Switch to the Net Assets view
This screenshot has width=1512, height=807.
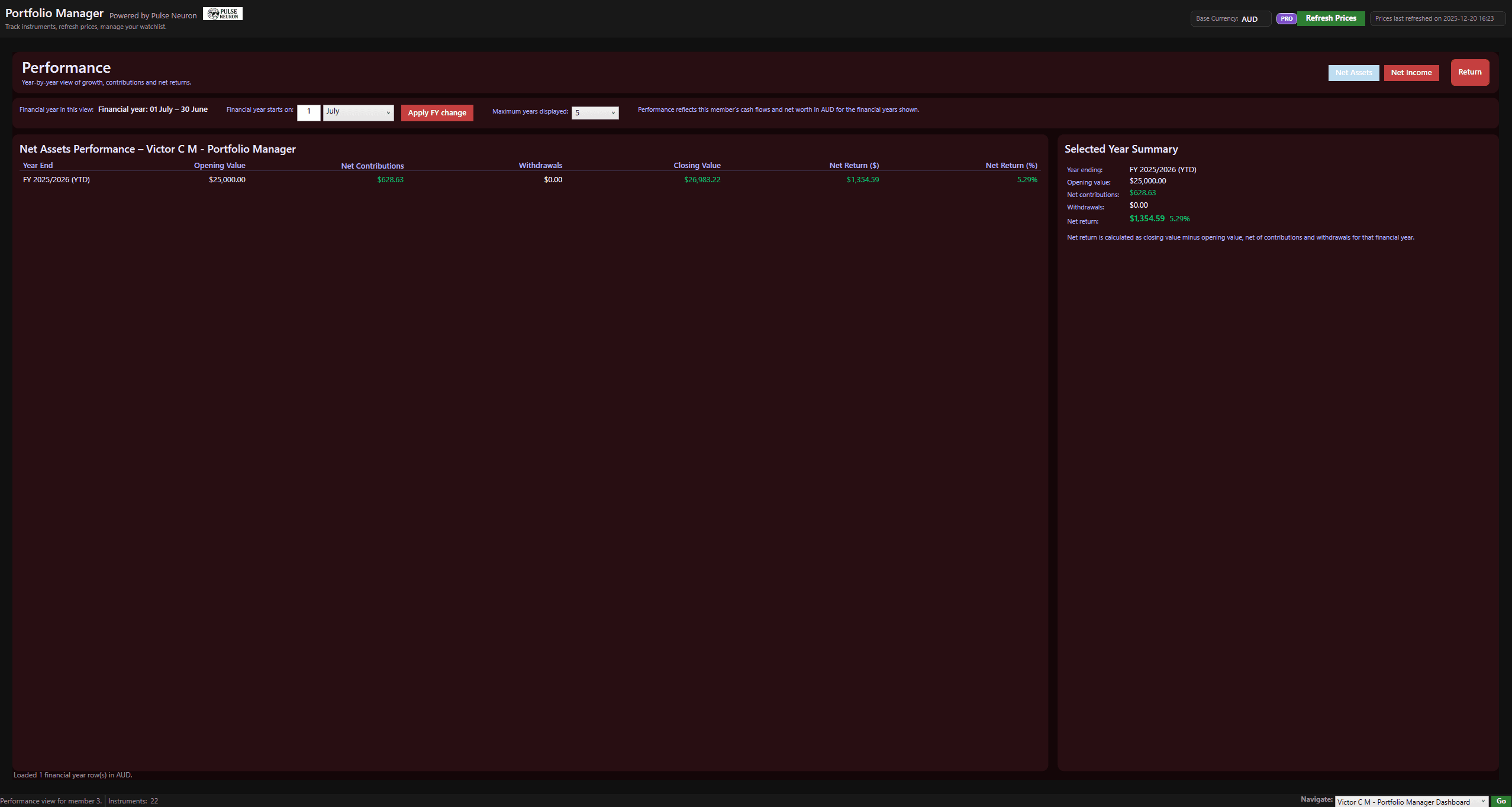pyautogui.click(x=1353, y=73)
